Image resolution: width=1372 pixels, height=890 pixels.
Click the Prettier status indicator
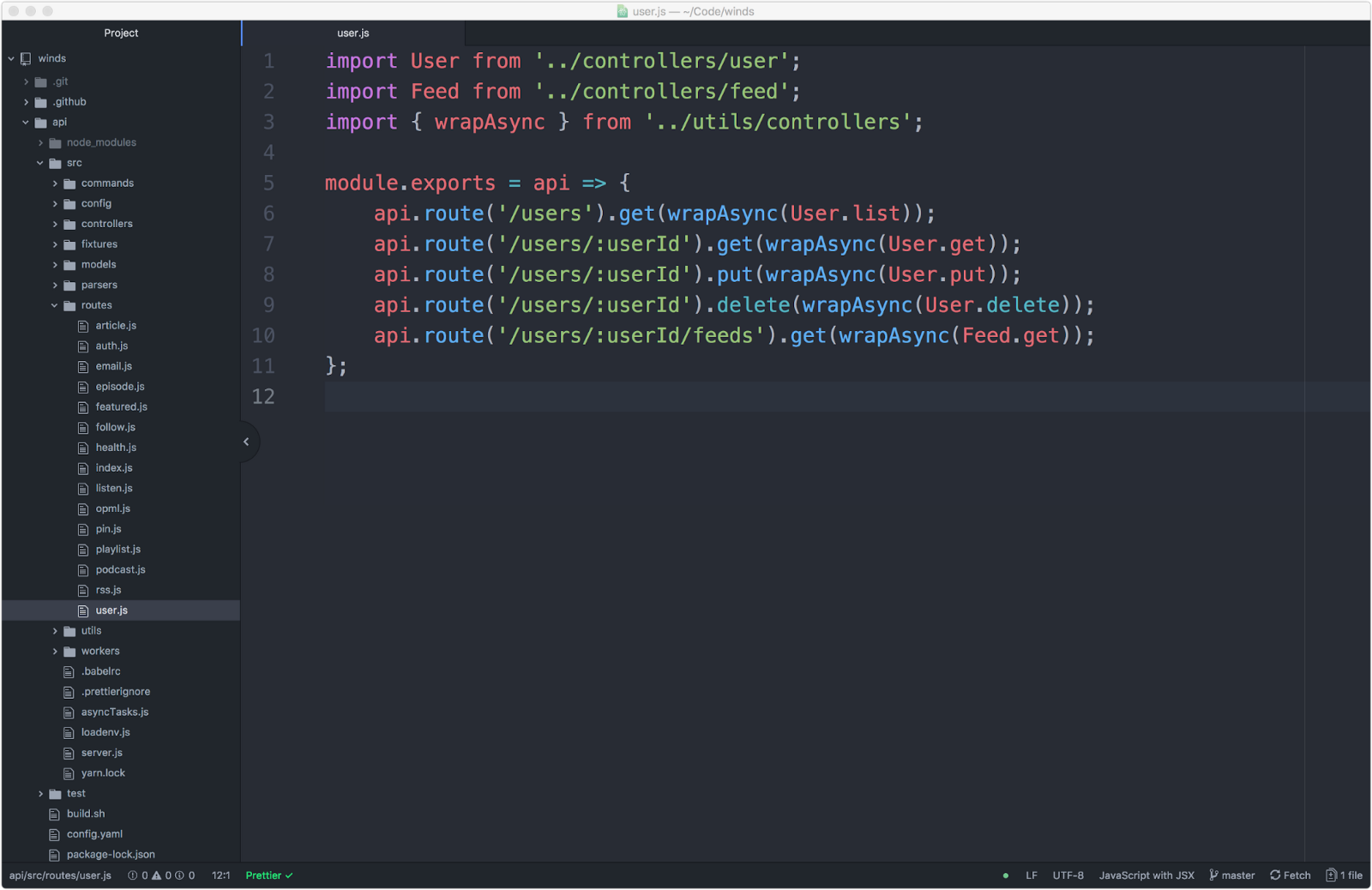[269, 875]
